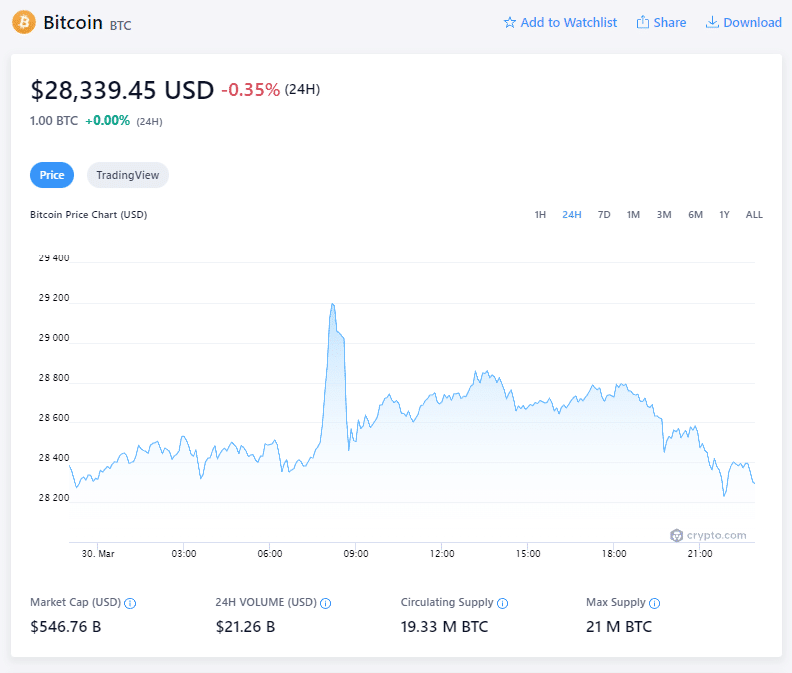Set chart range to 24H

(x=572, y=215)
